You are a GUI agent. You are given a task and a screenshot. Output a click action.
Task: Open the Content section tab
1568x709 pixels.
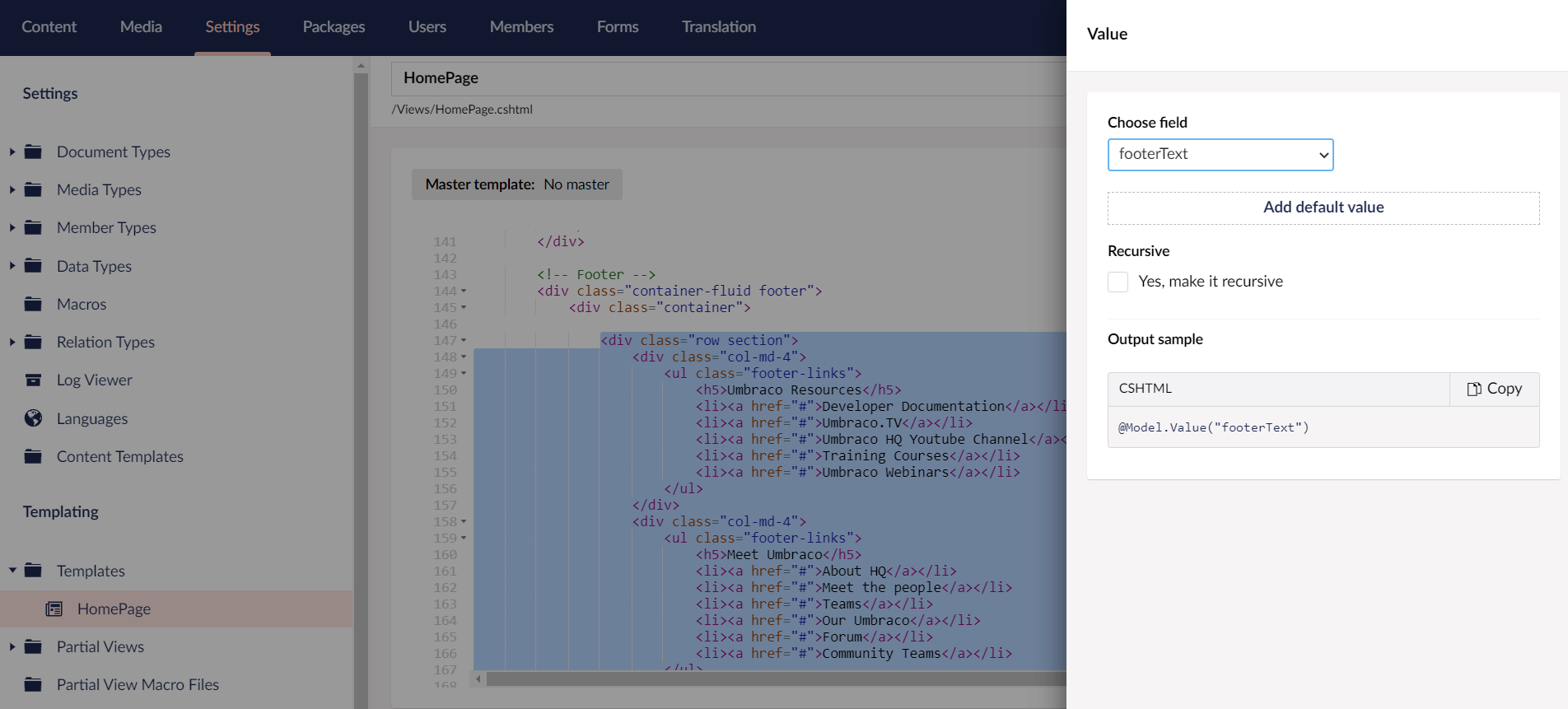(49, 27)
